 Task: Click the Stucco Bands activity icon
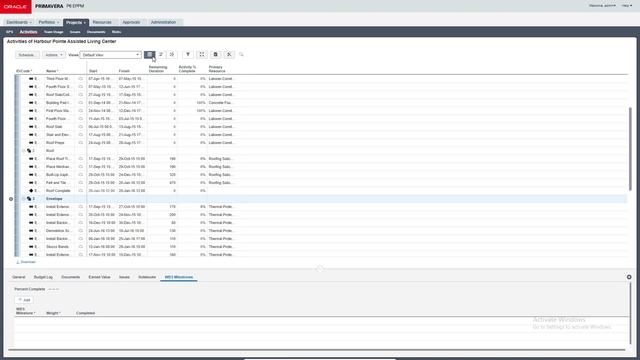click(31, 247)
